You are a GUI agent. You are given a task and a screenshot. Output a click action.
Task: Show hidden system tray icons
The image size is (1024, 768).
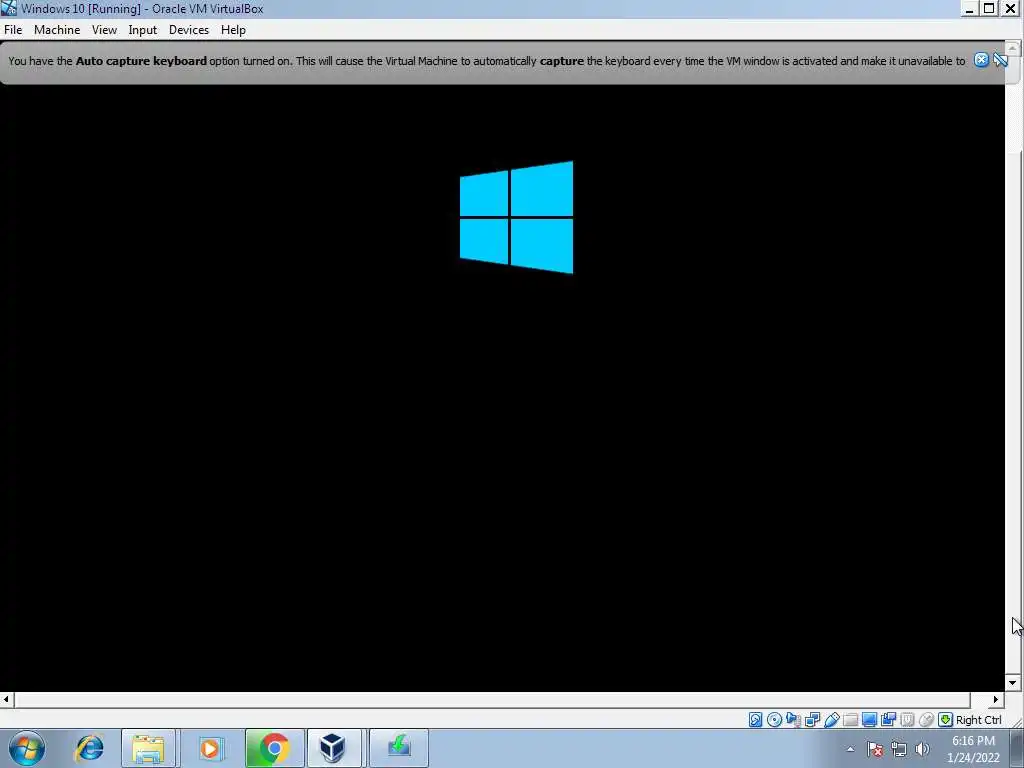tap(850, 749)
